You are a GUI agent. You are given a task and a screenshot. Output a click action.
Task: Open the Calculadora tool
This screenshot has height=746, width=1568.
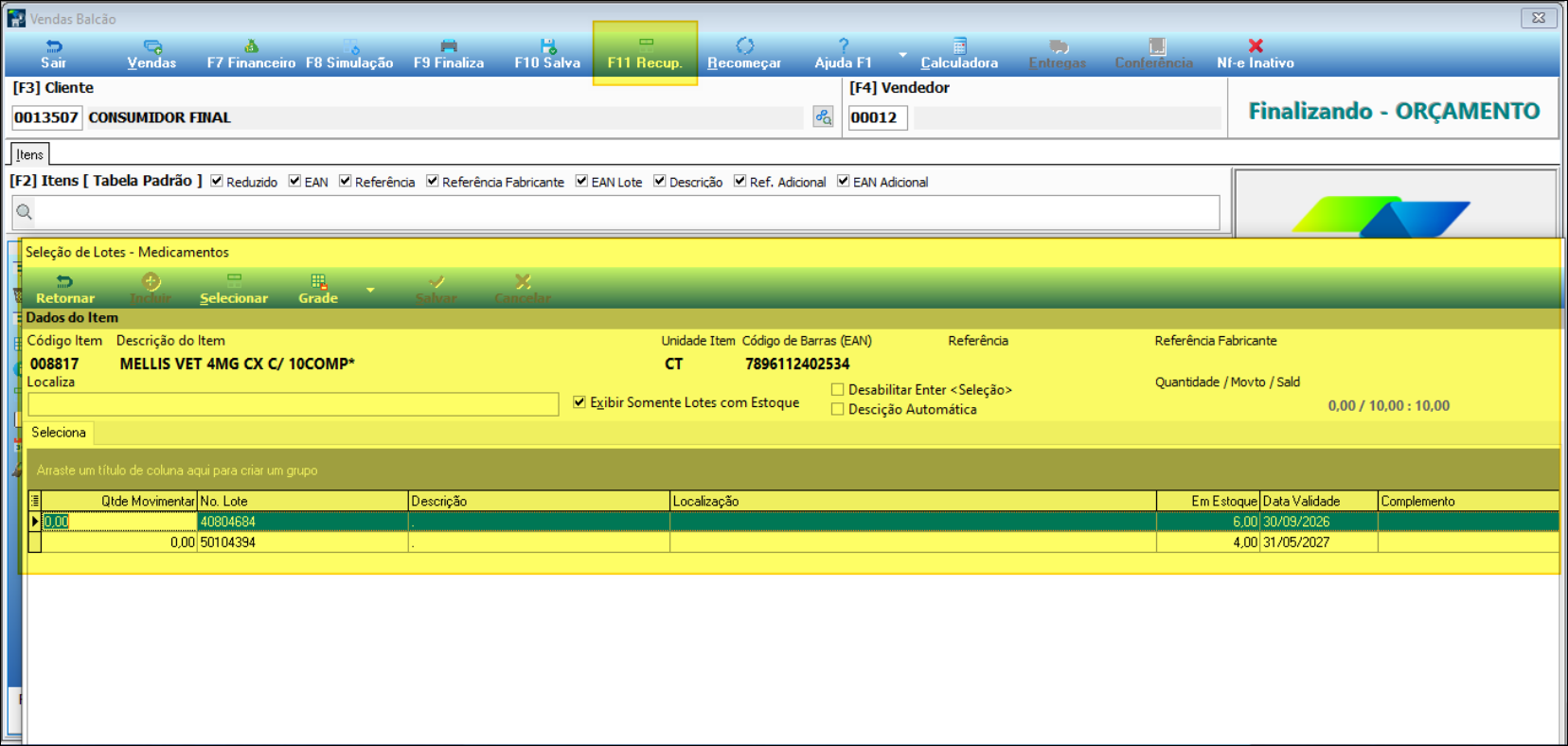[x=959, y=46]
